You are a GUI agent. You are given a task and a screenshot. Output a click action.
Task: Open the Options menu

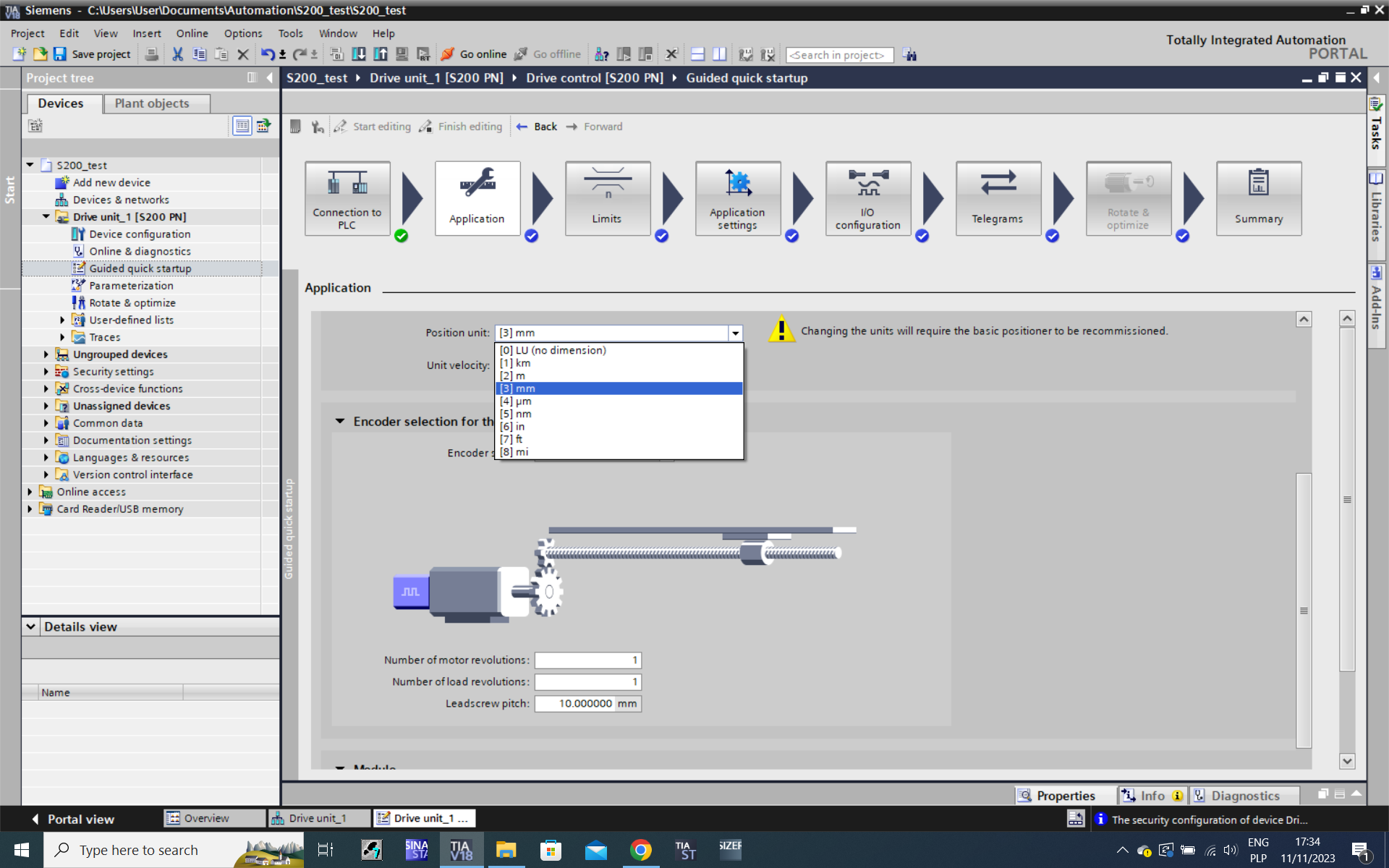pos(242,33)
